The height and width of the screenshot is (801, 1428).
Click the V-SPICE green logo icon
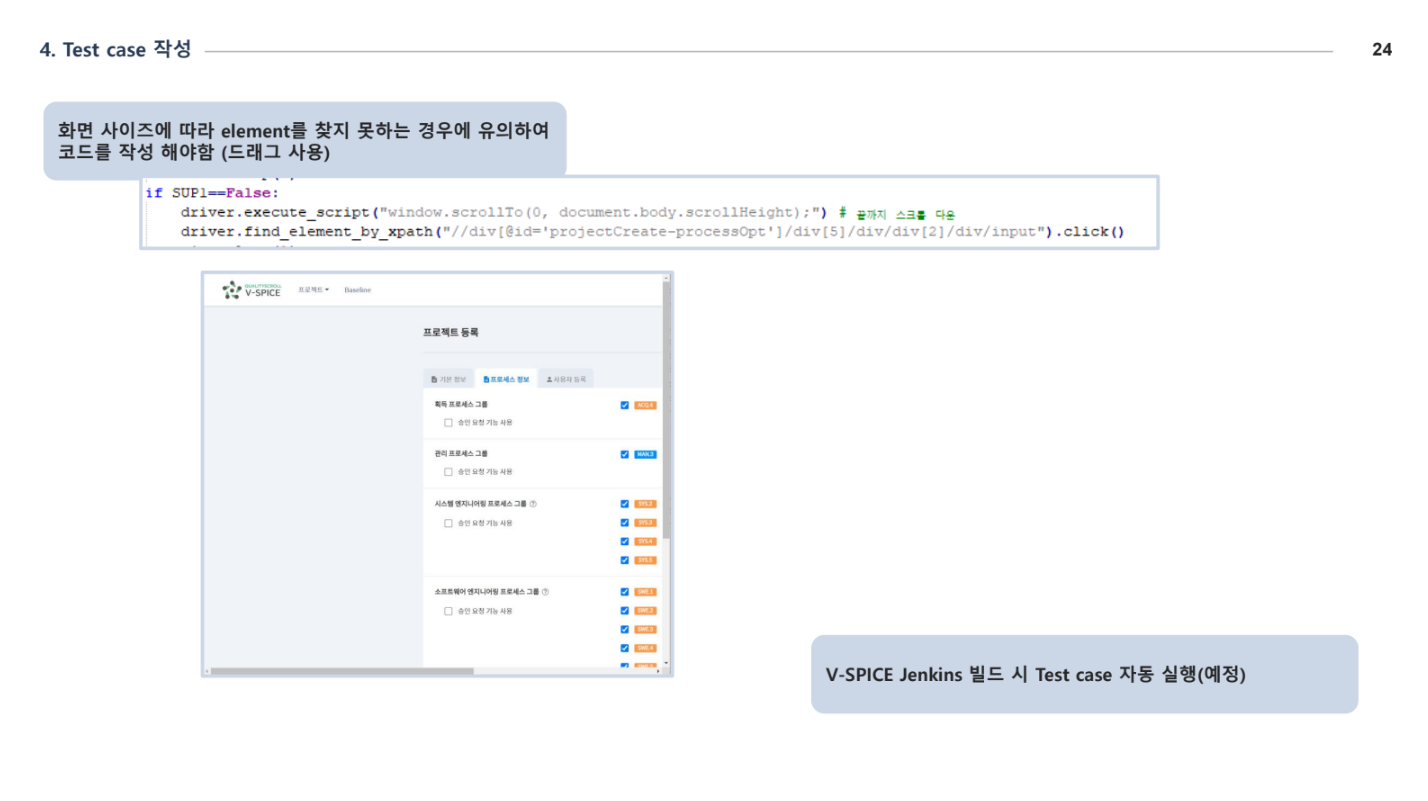tap(232, 289)
